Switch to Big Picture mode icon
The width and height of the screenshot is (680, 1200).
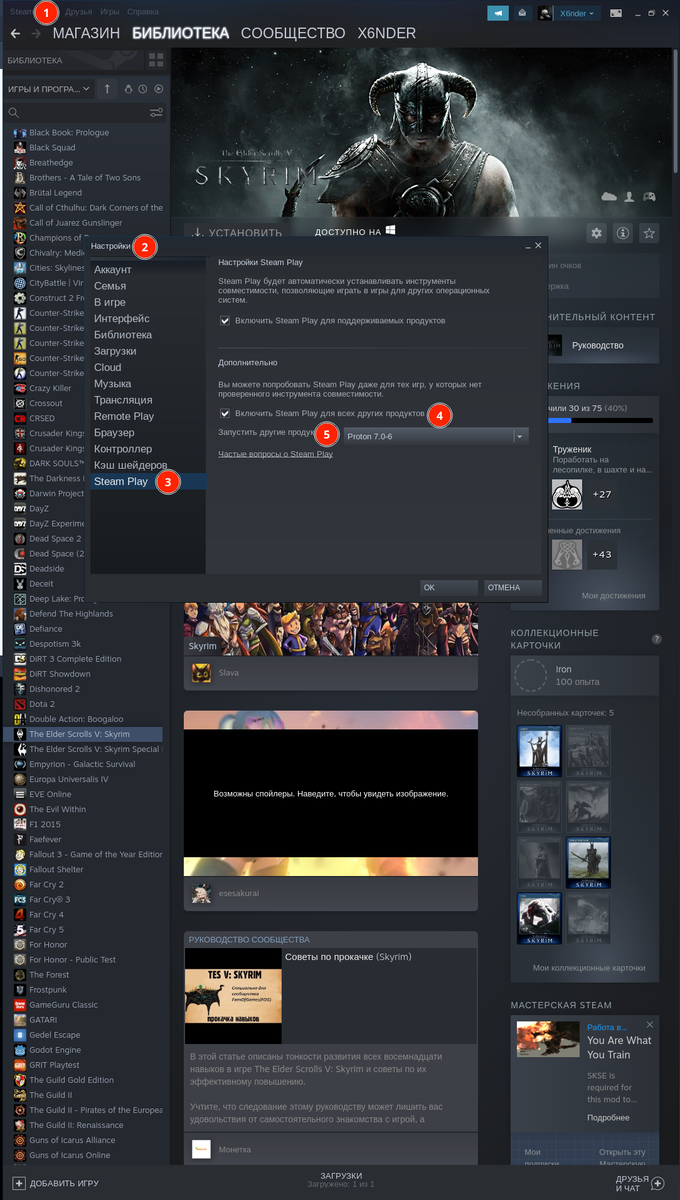[x=616, y=13]
